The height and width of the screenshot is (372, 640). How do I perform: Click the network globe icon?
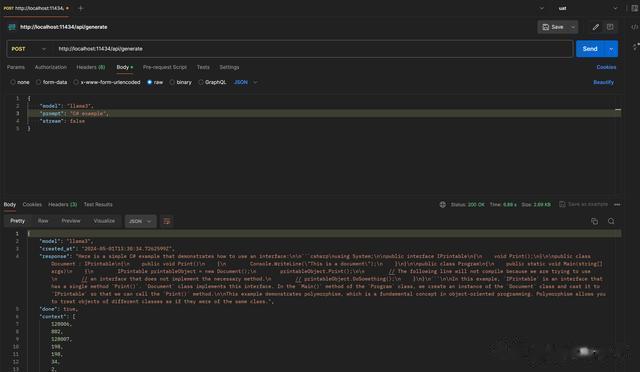point(442,205)
